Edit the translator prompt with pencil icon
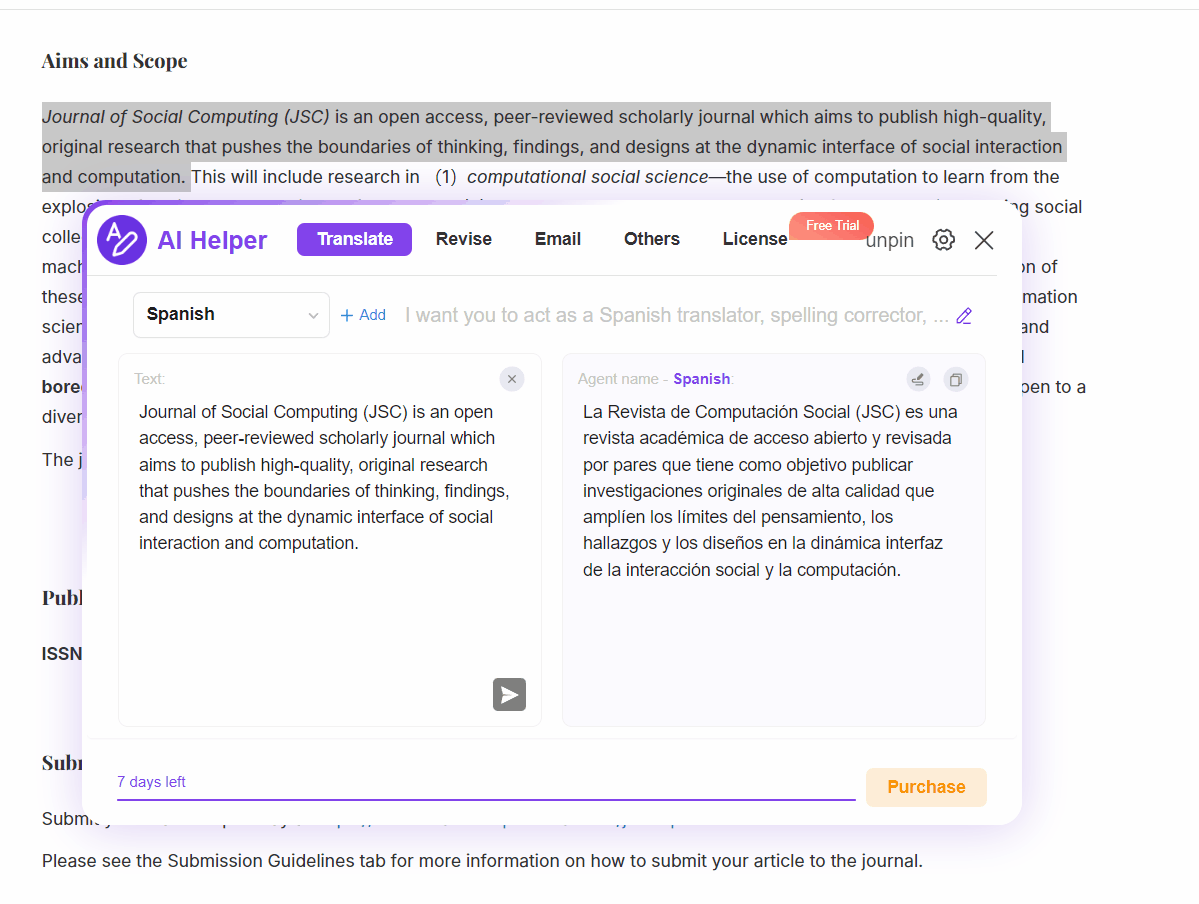This screenshot has height=904, width=1199. tap(964, 316)
